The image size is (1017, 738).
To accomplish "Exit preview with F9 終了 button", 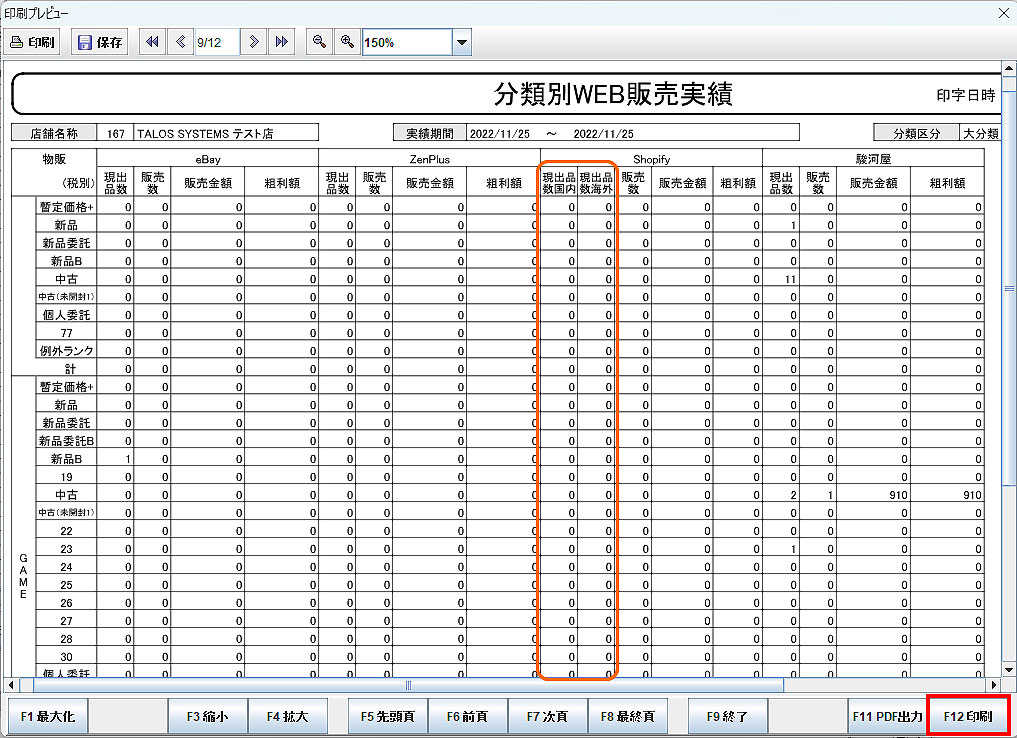I will 728,716.
